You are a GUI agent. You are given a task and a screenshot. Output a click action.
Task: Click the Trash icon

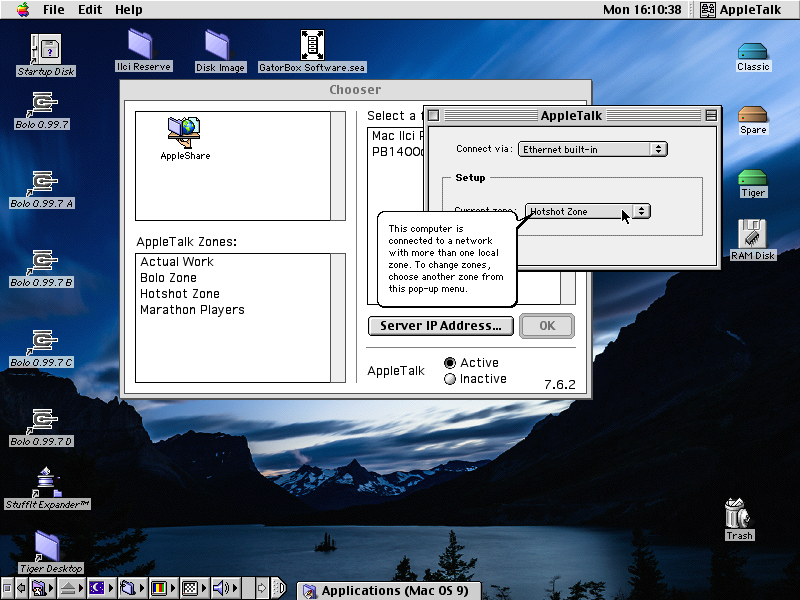pos(737,513)
